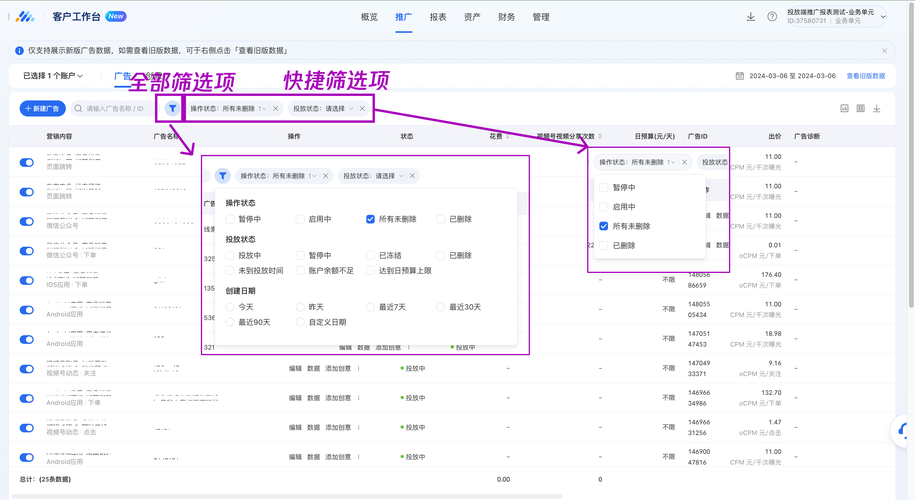Toggle the first ad row switch off
This screenshot has height=500, width=915.
pyautogui.click(x=27, y=162)
